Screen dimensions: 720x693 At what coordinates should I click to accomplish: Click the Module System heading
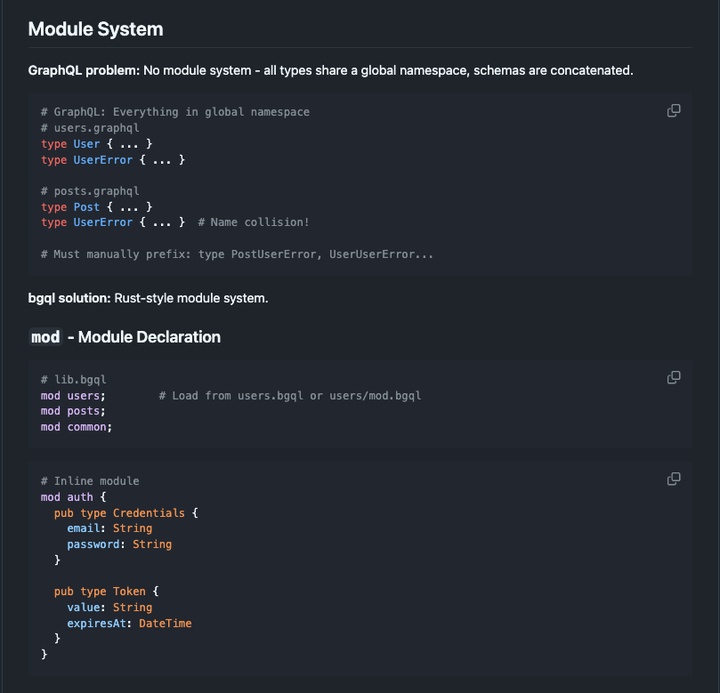tap(95, 29)
